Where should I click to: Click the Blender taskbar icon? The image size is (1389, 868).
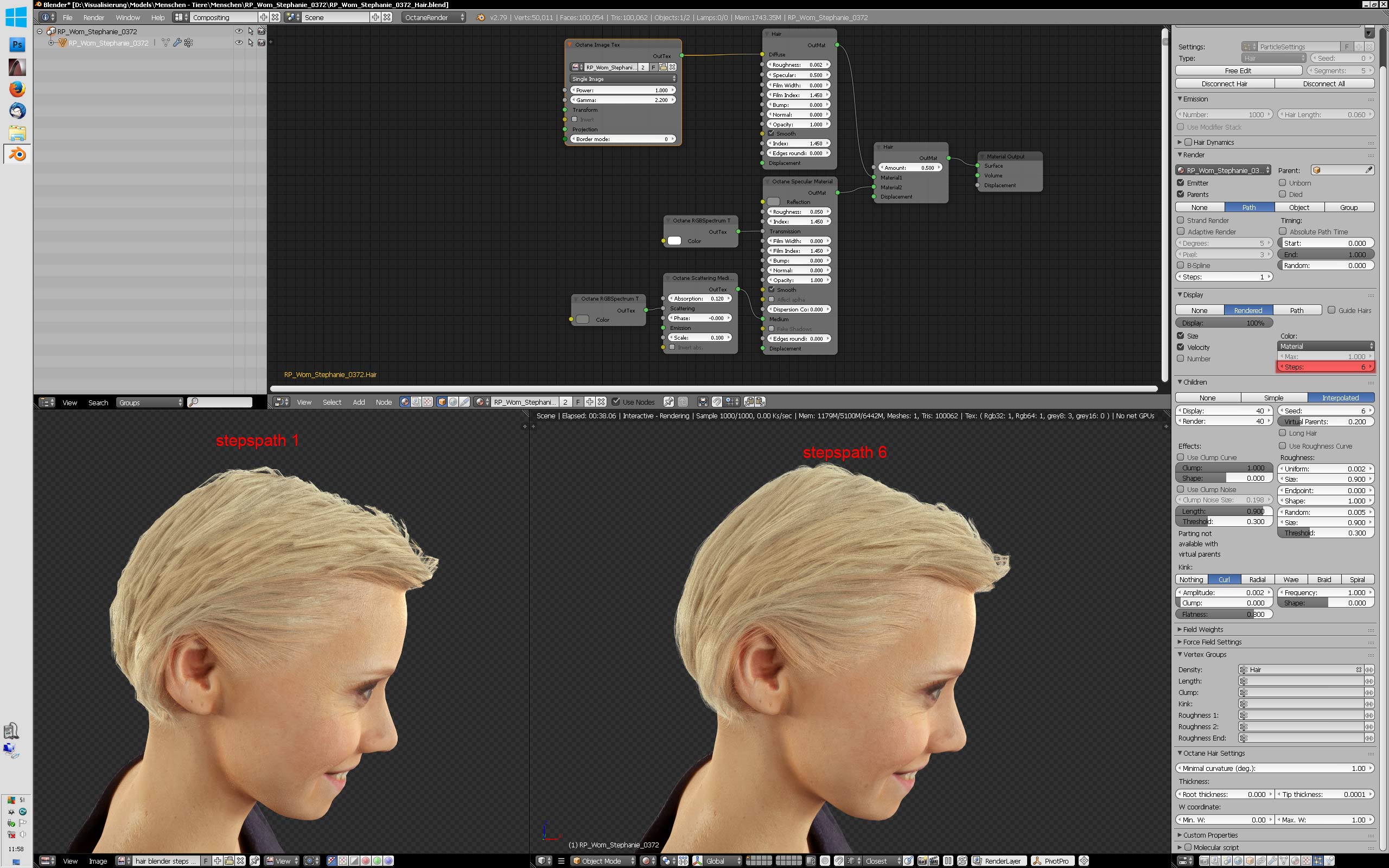(x=17, y=155)
